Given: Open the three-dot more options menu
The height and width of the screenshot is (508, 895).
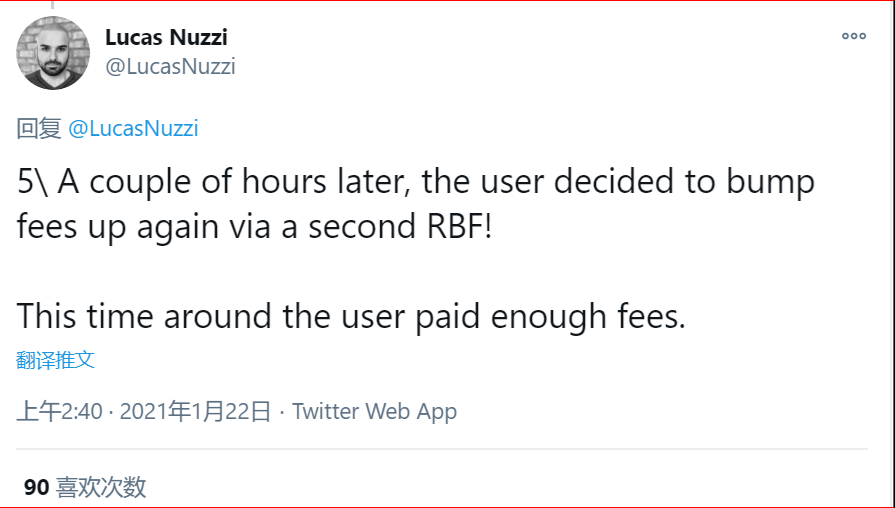Looking at the screenshot, I should pos(854,36).
